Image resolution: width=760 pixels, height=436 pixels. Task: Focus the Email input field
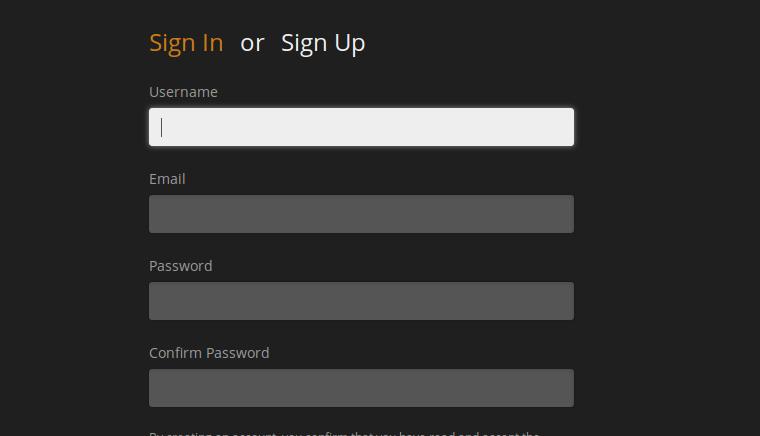[361, 214]
